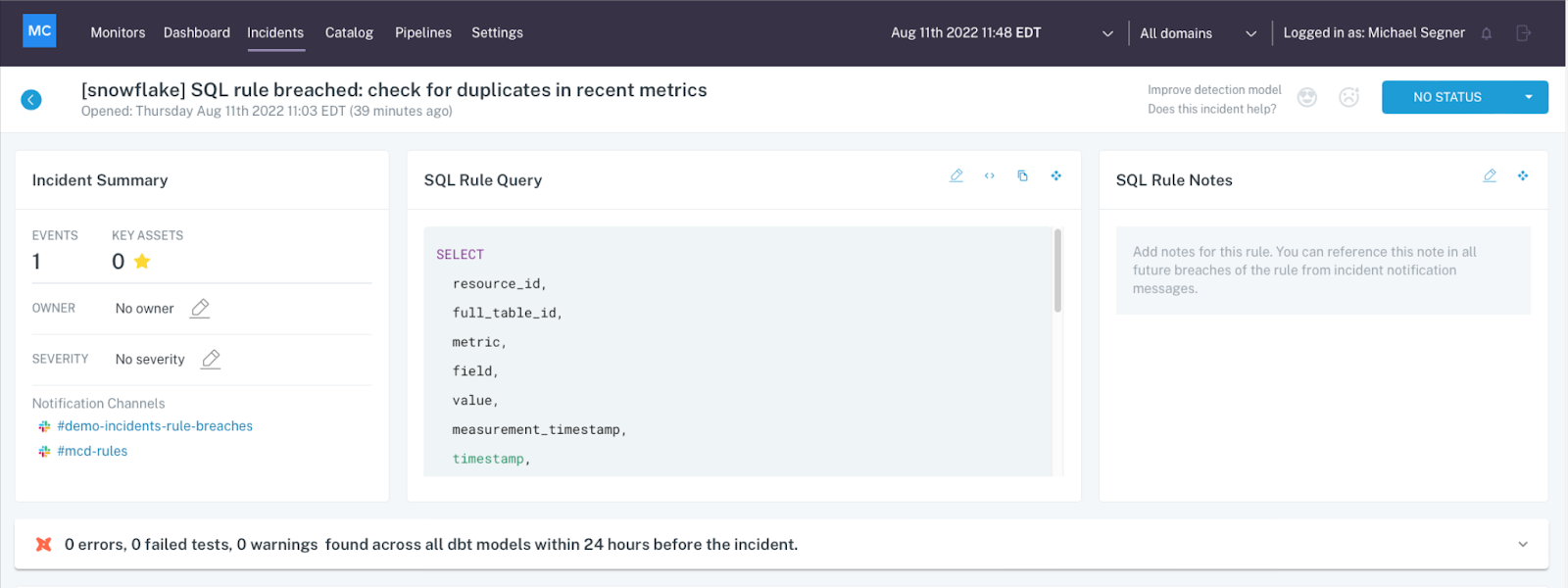Toggle code view icon in SQL Rule Query

990,175
